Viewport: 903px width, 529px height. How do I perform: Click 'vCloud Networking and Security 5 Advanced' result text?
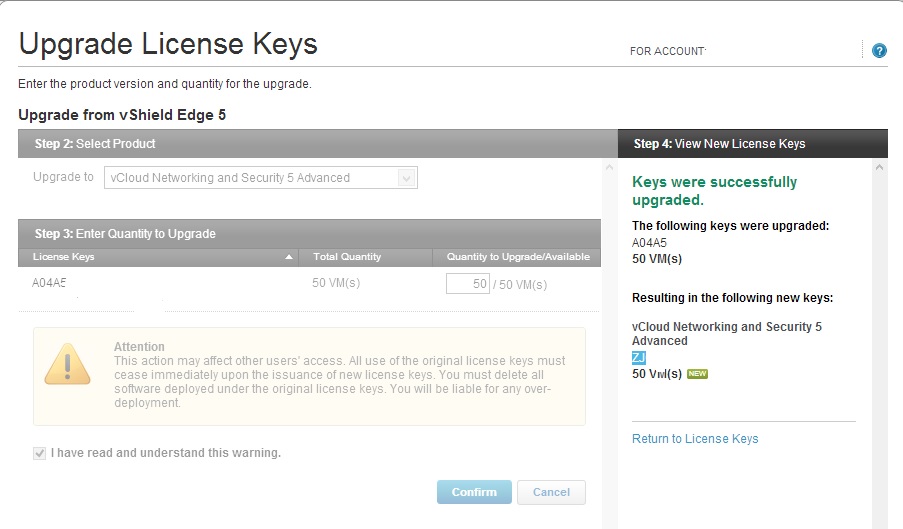pyautogui.click(x=726, y=333)
